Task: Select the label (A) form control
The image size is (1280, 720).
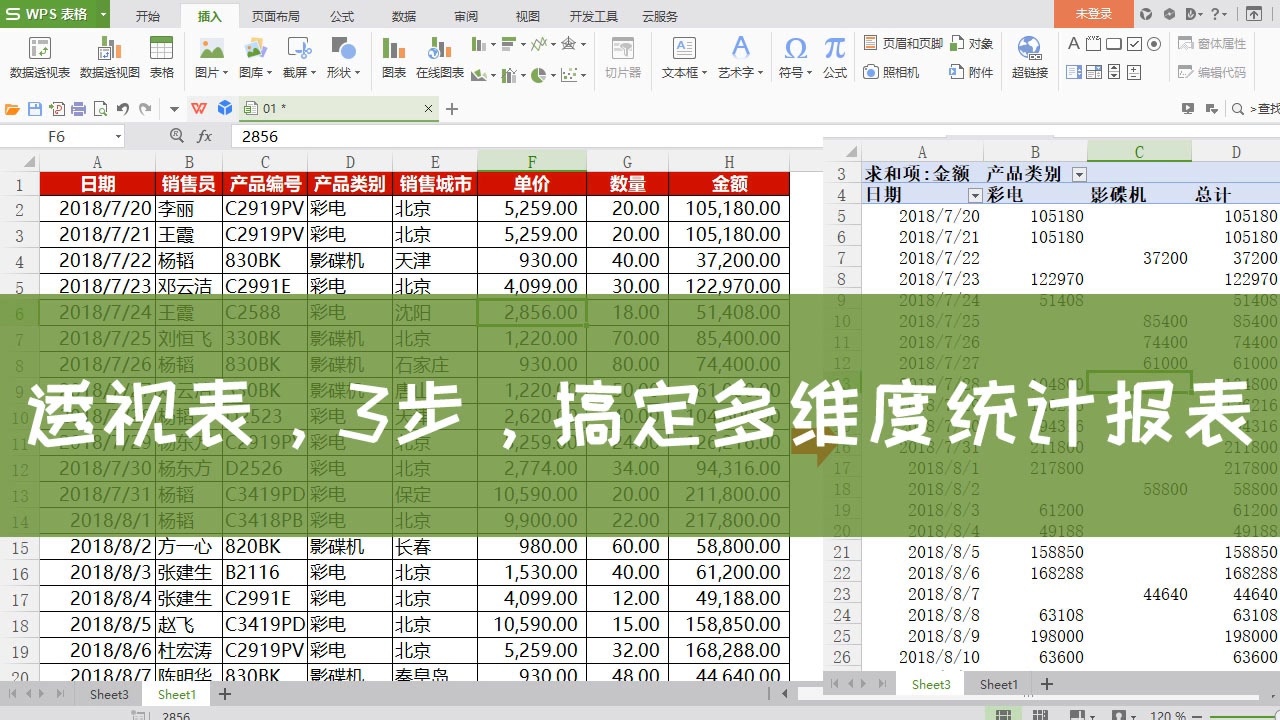Action: point(1074,44)
